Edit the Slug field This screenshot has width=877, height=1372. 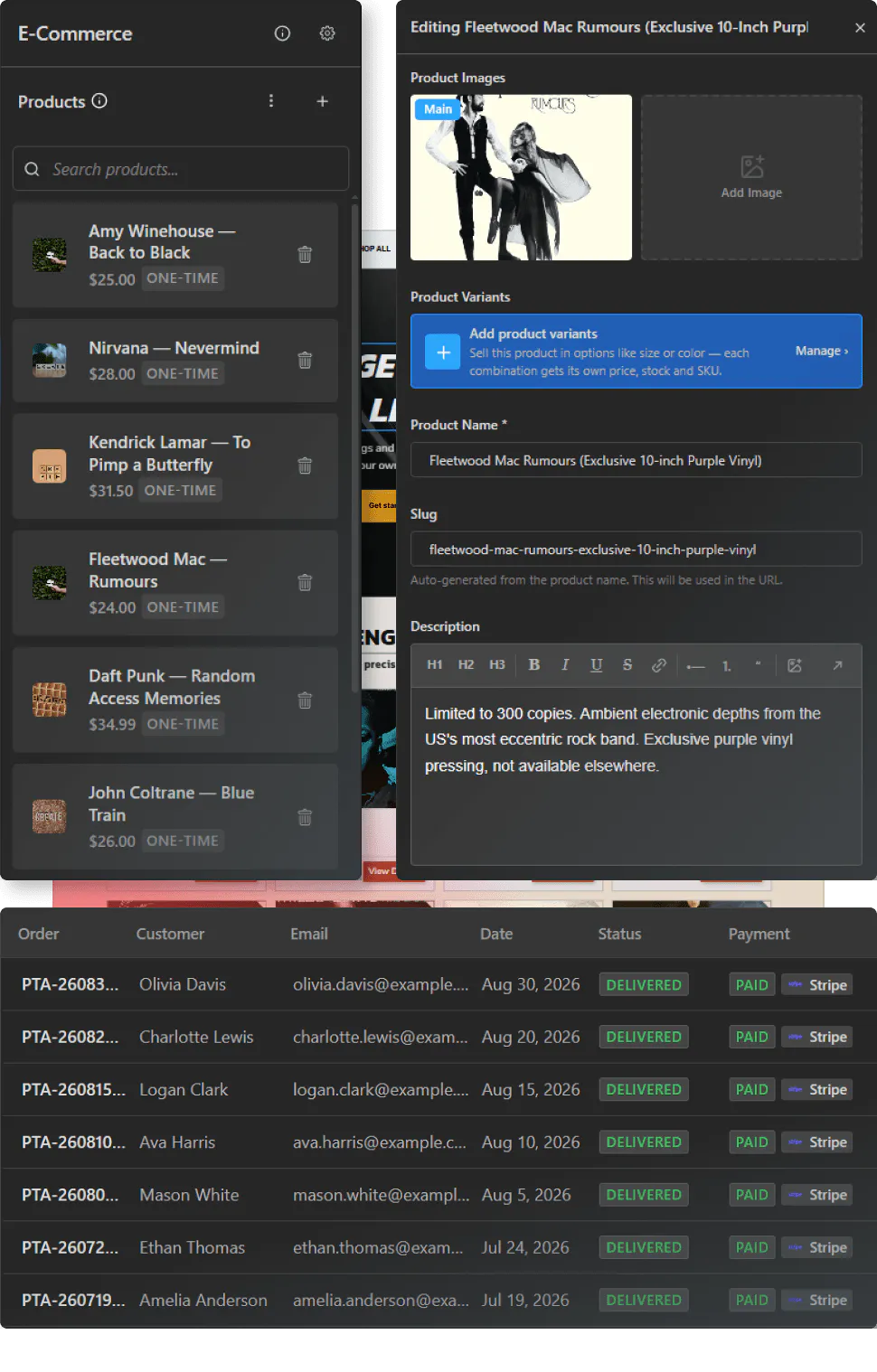636,549
